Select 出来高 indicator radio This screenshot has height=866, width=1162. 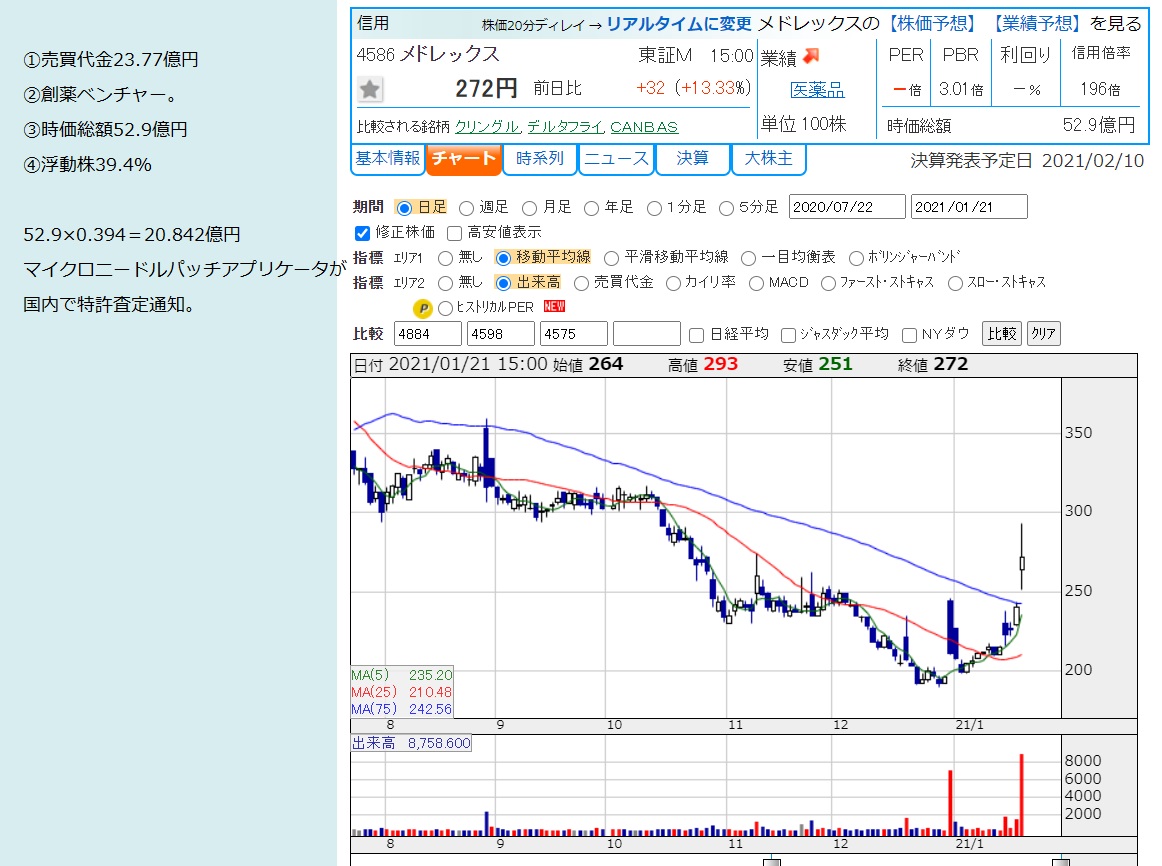[x=503, y=283]
